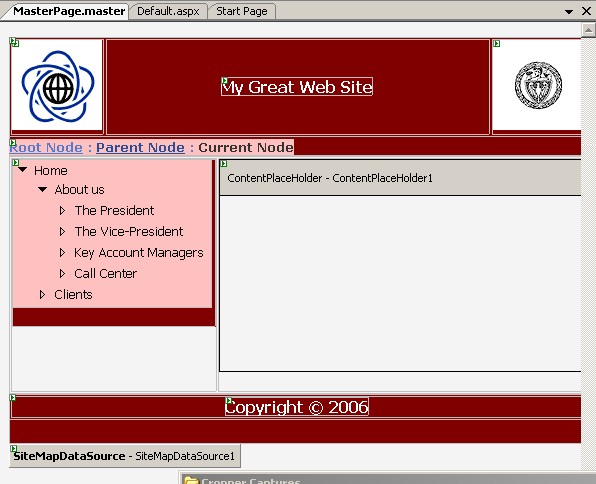Expand The President node

62,210
